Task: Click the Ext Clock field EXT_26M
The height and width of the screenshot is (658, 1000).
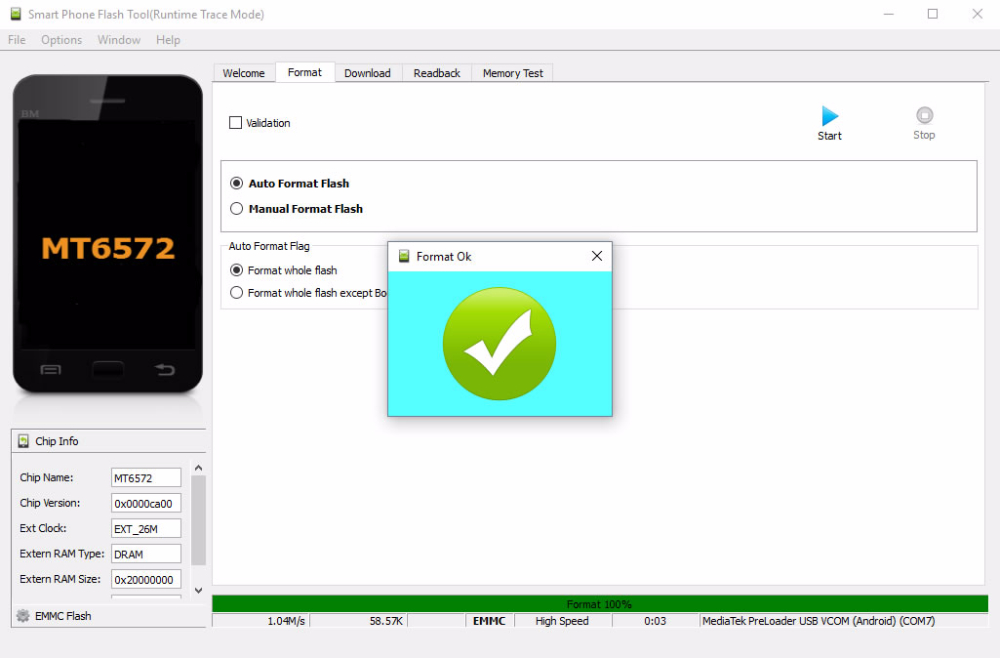Action: coord(146,529)
